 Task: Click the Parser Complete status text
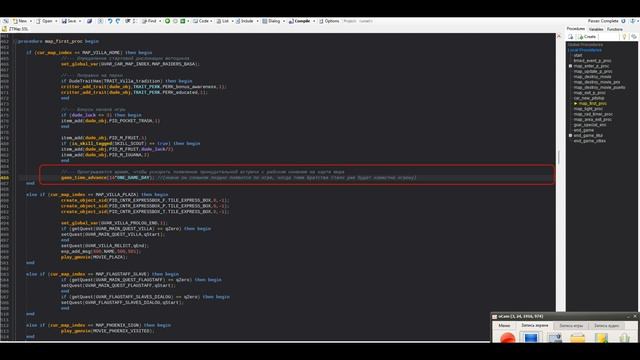tap(603, 21)
